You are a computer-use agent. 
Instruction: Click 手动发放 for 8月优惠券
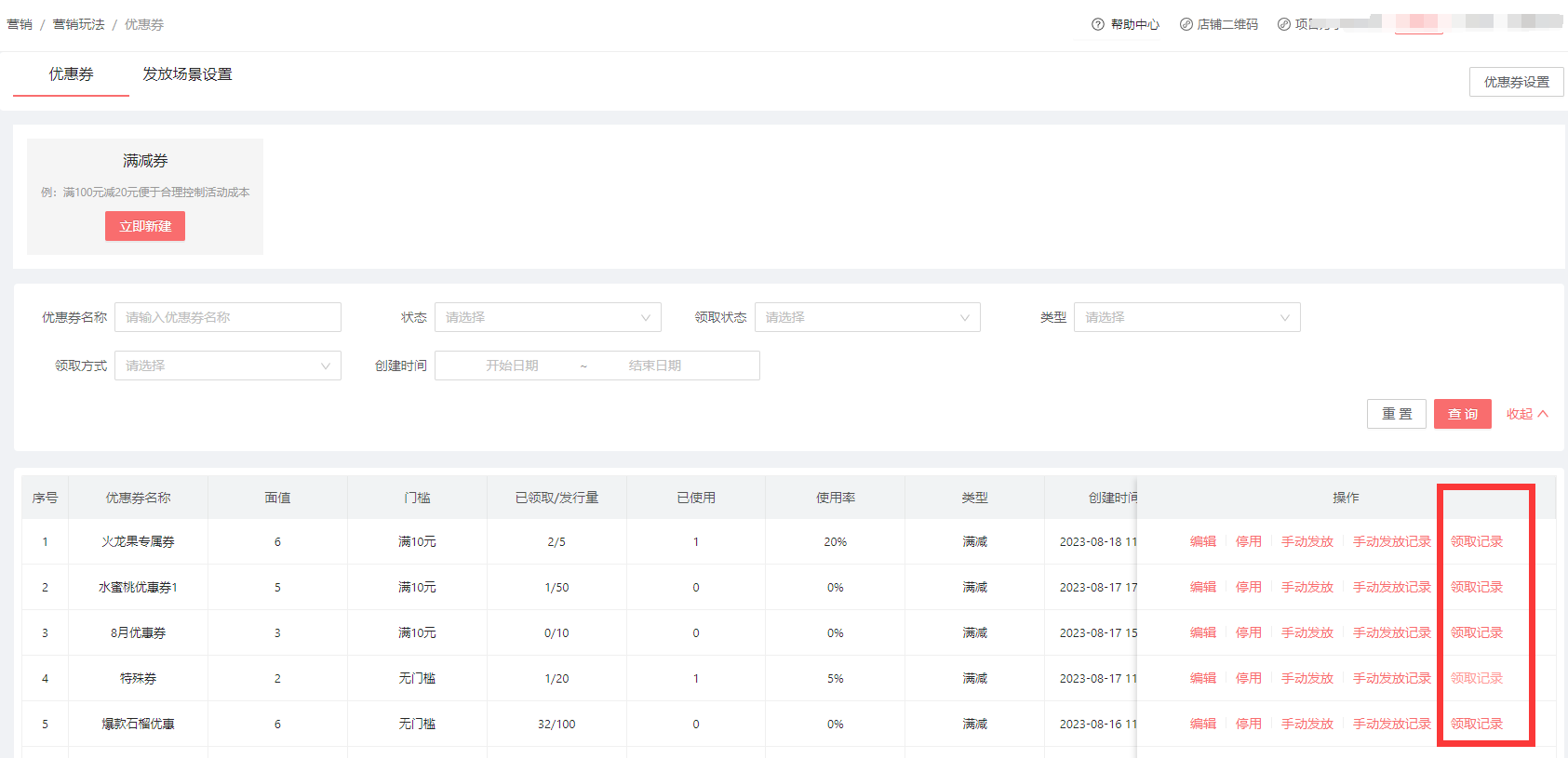(1307, 632)
